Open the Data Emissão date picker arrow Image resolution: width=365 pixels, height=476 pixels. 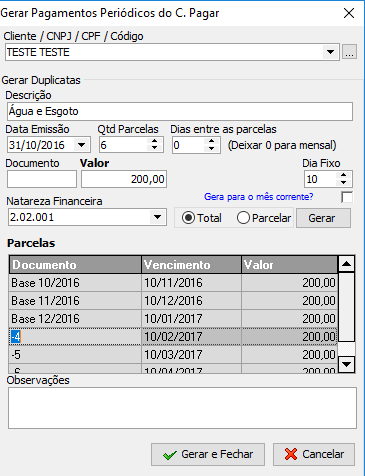(81, 145)
